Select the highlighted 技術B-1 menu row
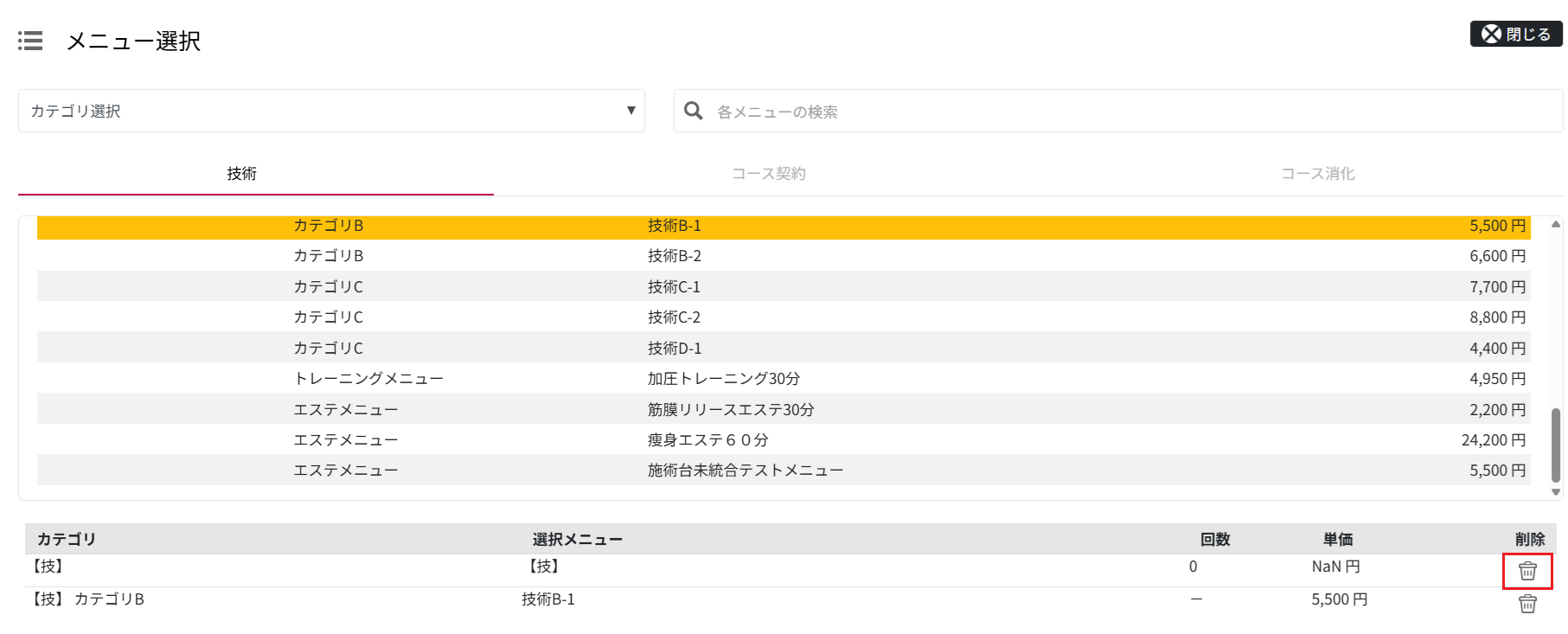1568x634 pixels. (675, 226)
